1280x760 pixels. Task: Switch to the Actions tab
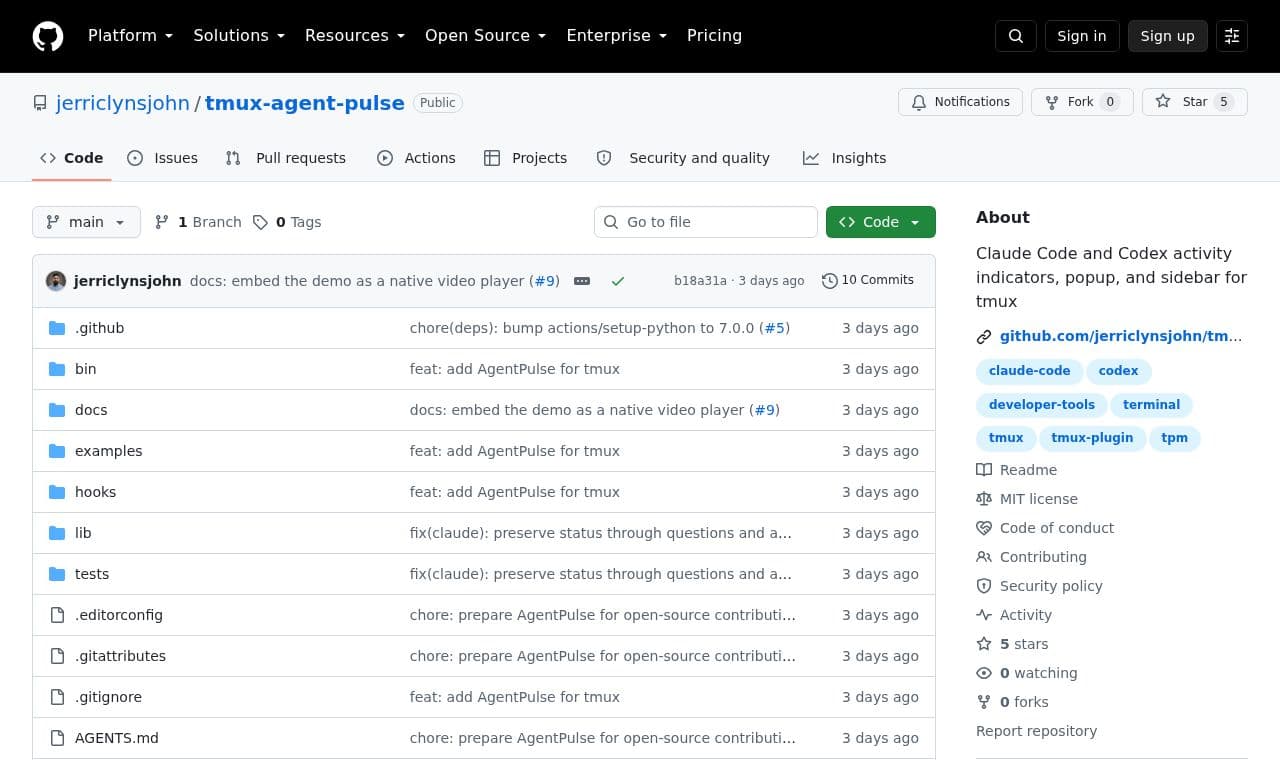pyautogui.click(x=416, y=158)
